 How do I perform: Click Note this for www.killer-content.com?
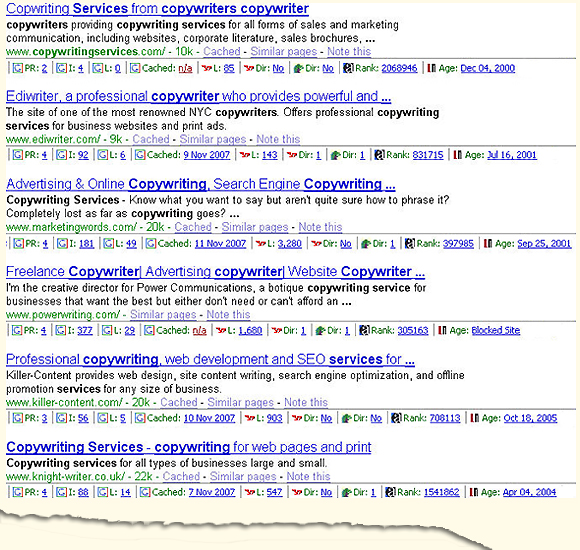[306, 402]
